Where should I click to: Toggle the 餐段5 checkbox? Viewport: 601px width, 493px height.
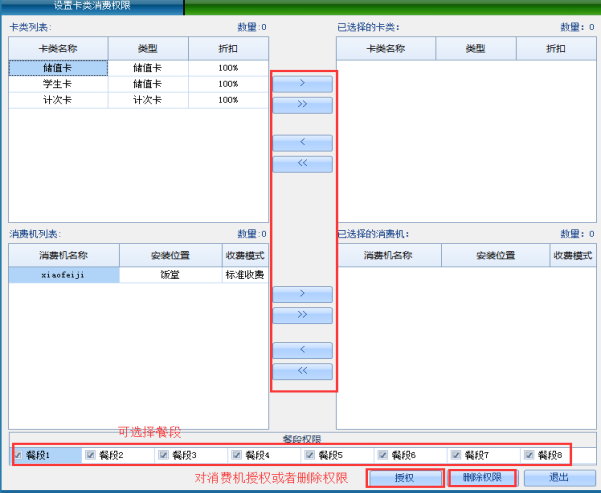(309, 455)
